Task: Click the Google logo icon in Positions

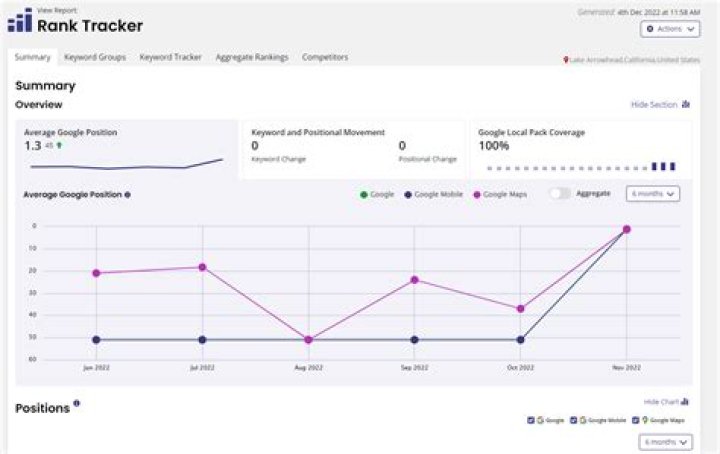Action: [x=540, y=420]
